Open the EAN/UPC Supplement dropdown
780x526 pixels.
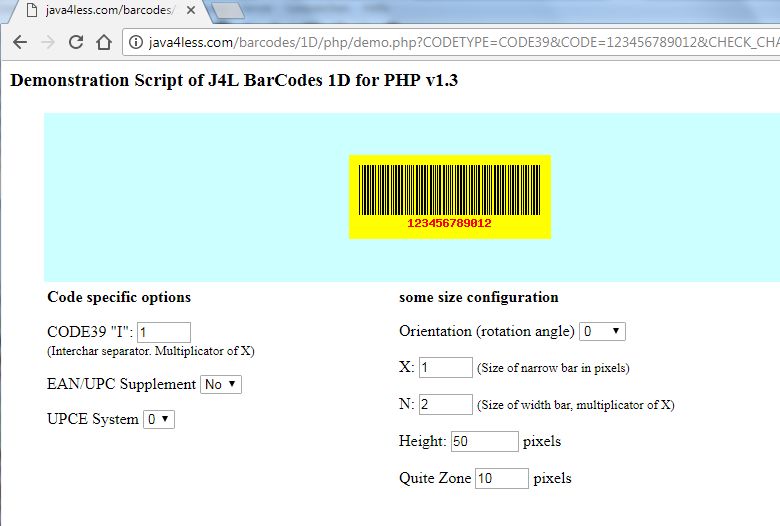221,384
